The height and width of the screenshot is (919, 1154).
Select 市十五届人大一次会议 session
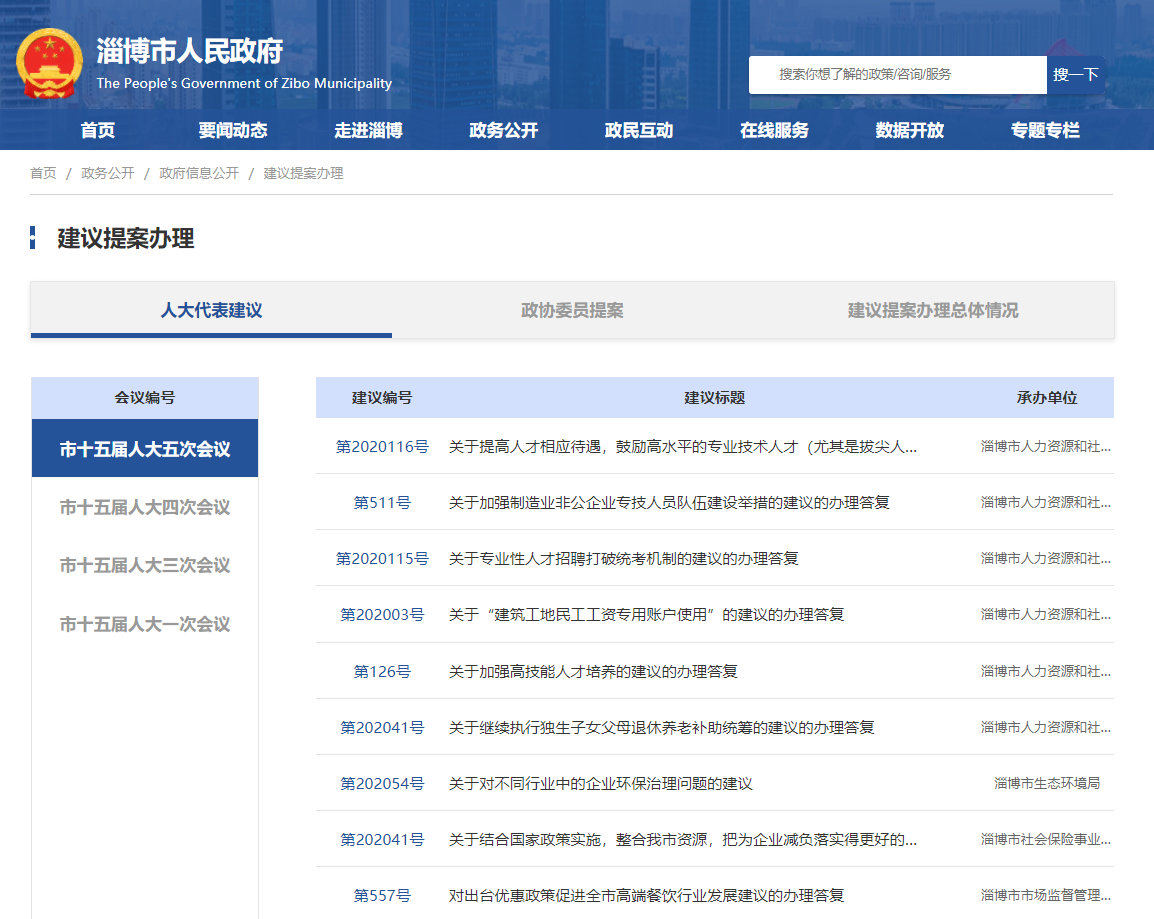[145, 624]
